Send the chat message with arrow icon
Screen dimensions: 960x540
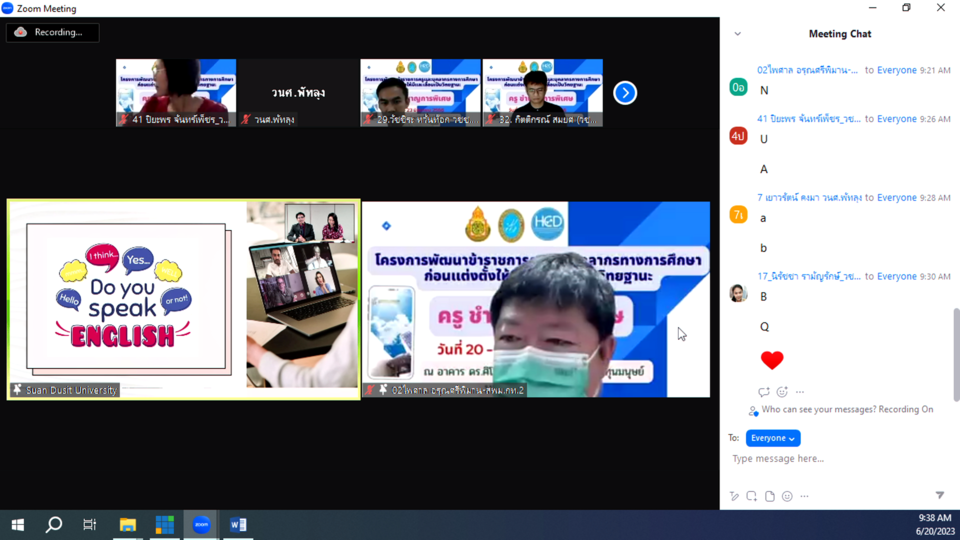pos(939,496)
